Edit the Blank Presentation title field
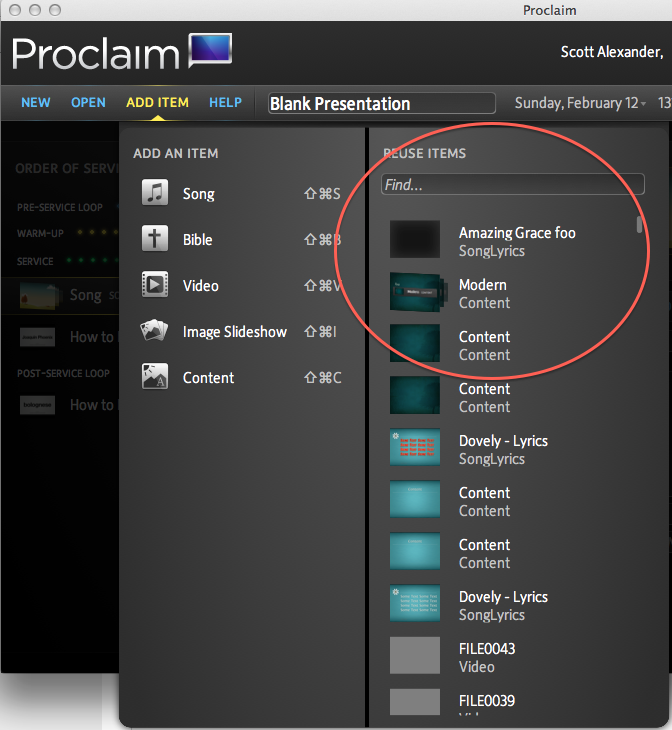Image resolution: width=672 pixels, height=730 pixels. 382,103
